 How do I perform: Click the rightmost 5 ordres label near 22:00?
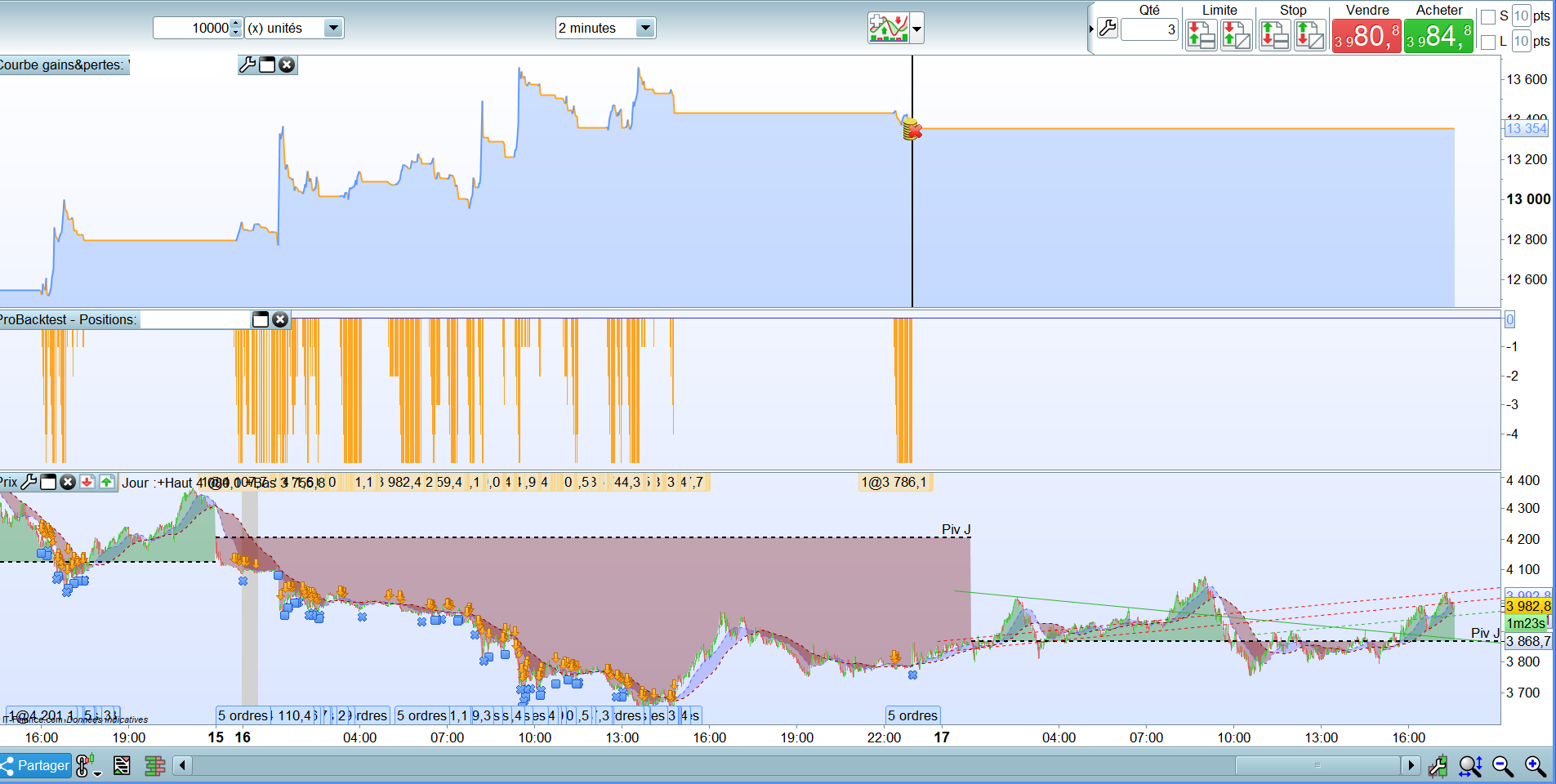[913, 715]
